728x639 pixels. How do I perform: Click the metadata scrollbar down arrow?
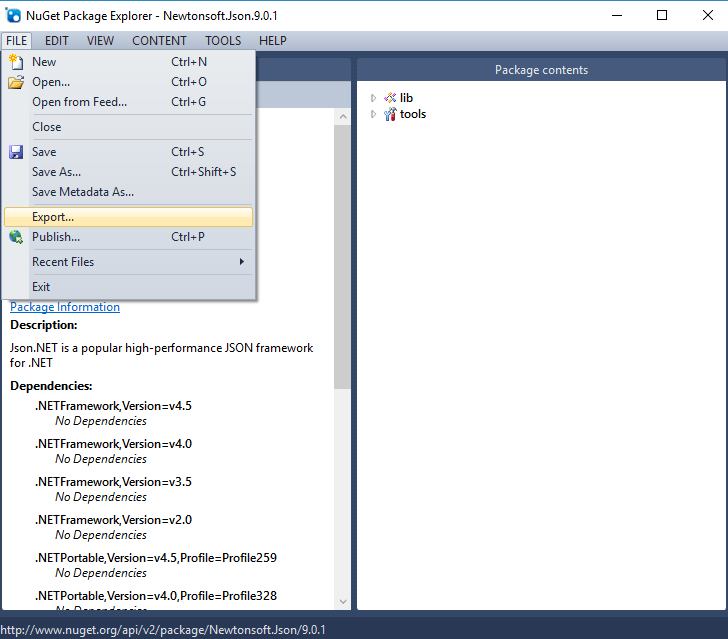[x=343, y=601]
